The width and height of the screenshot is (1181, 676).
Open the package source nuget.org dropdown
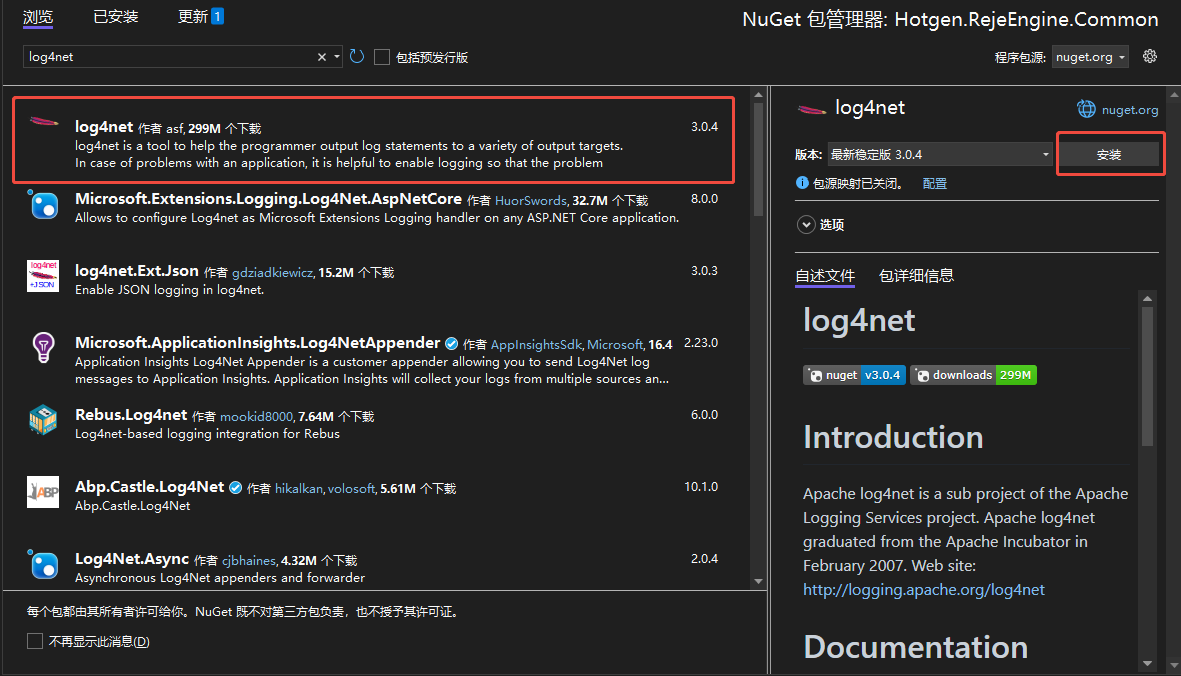pos(1090,57)
